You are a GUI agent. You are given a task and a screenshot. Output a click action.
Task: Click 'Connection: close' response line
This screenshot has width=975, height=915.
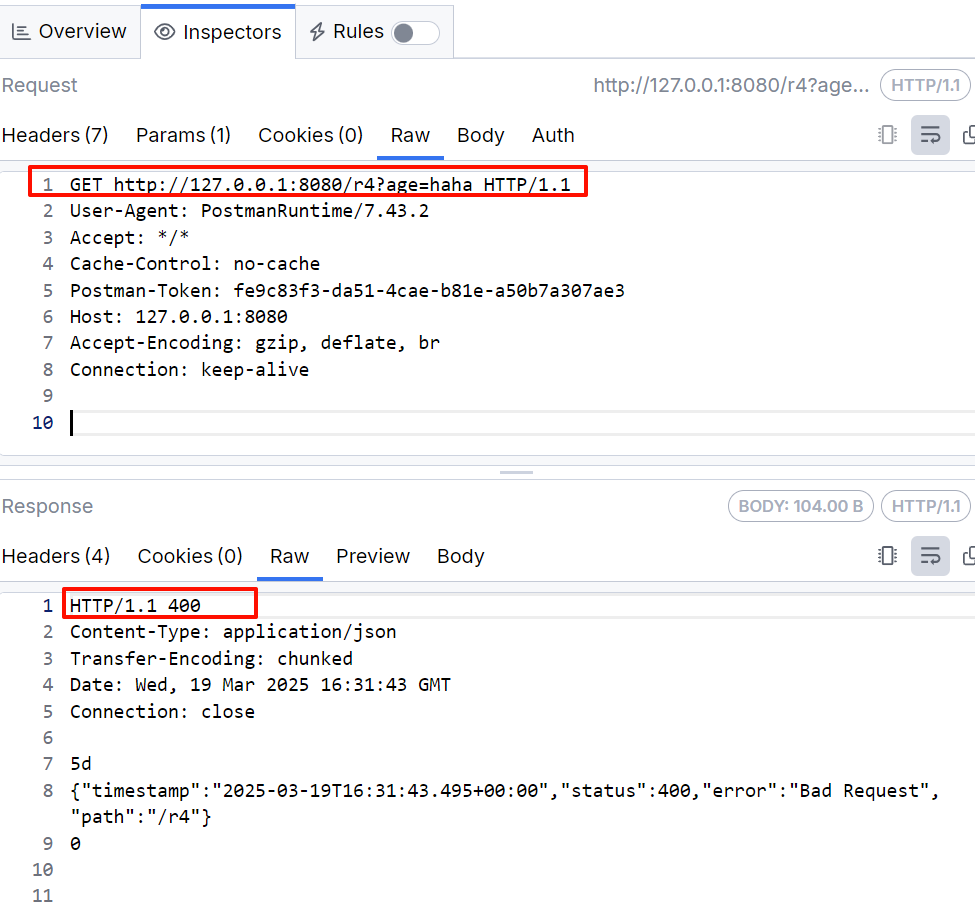coord(162,711)
